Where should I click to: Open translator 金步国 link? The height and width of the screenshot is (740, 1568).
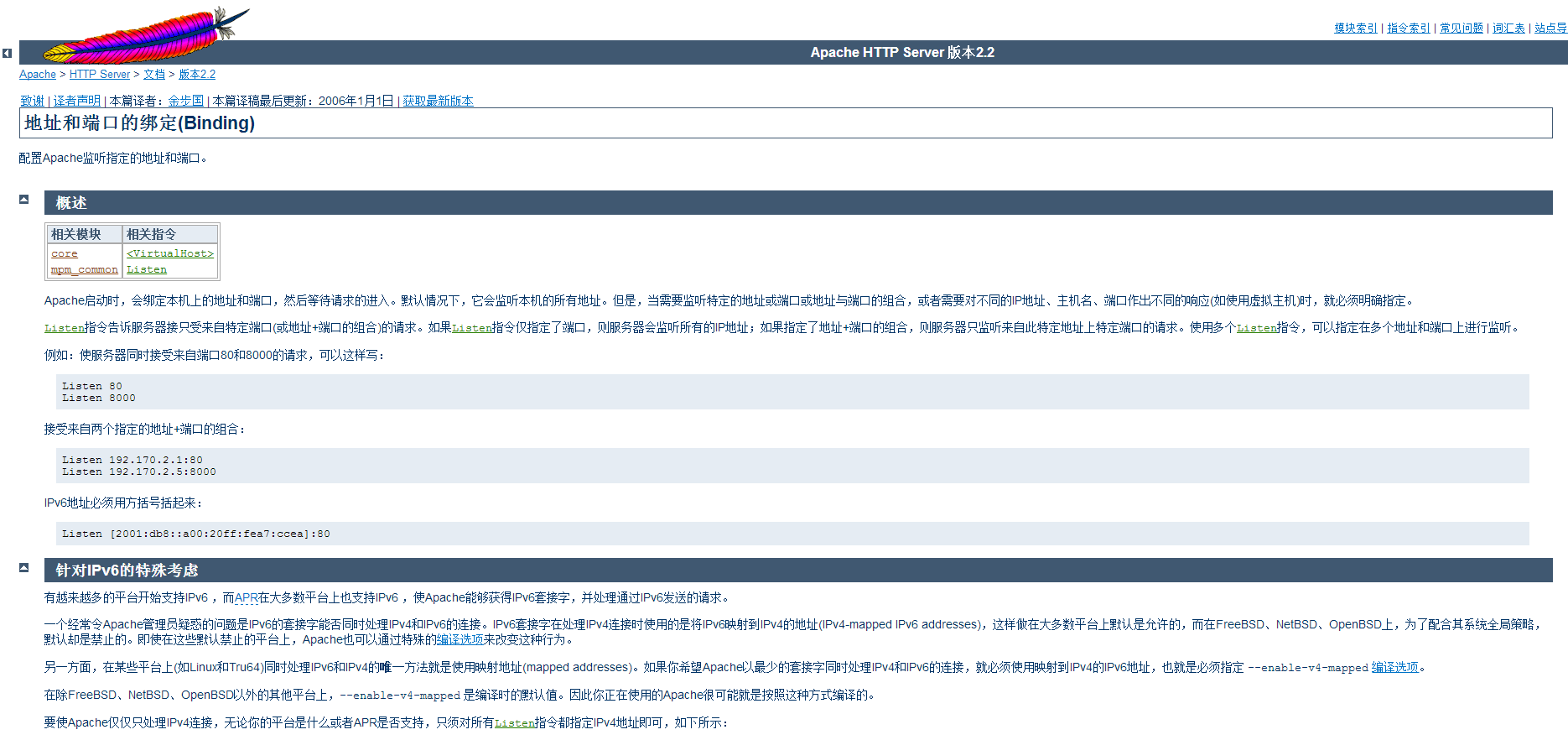[186, 101]
